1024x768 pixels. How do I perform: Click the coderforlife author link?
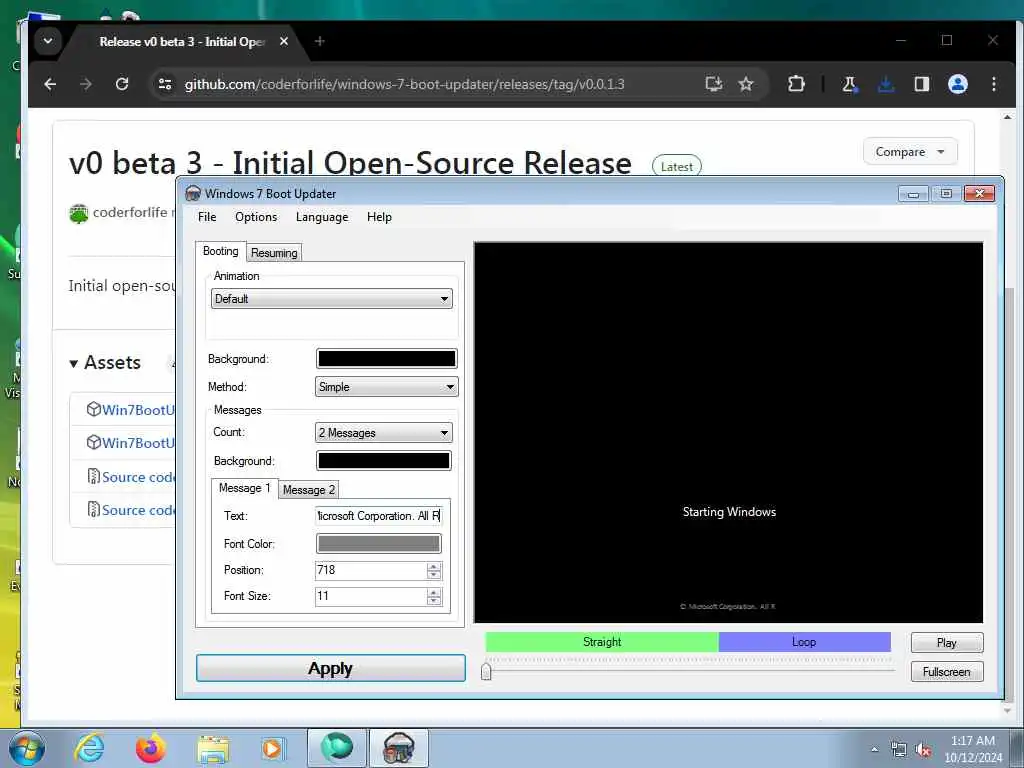click(130, 212)
